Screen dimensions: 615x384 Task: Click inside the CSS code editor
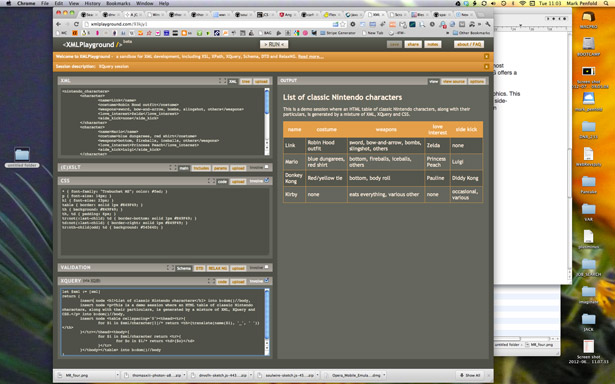click(x=165, y=222)
